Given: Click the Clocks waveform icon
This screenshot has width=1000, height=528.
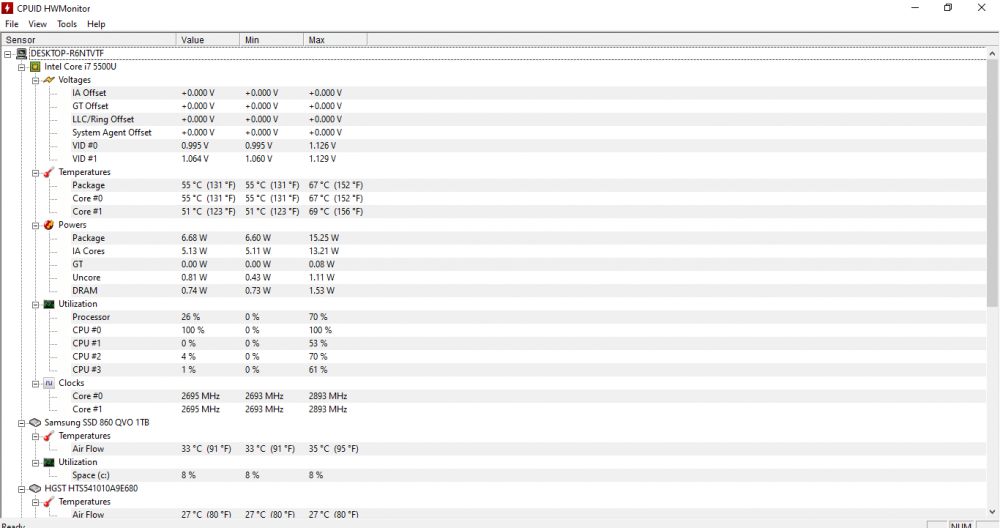Looking at the screenshot, I should [x=49, y=383].
